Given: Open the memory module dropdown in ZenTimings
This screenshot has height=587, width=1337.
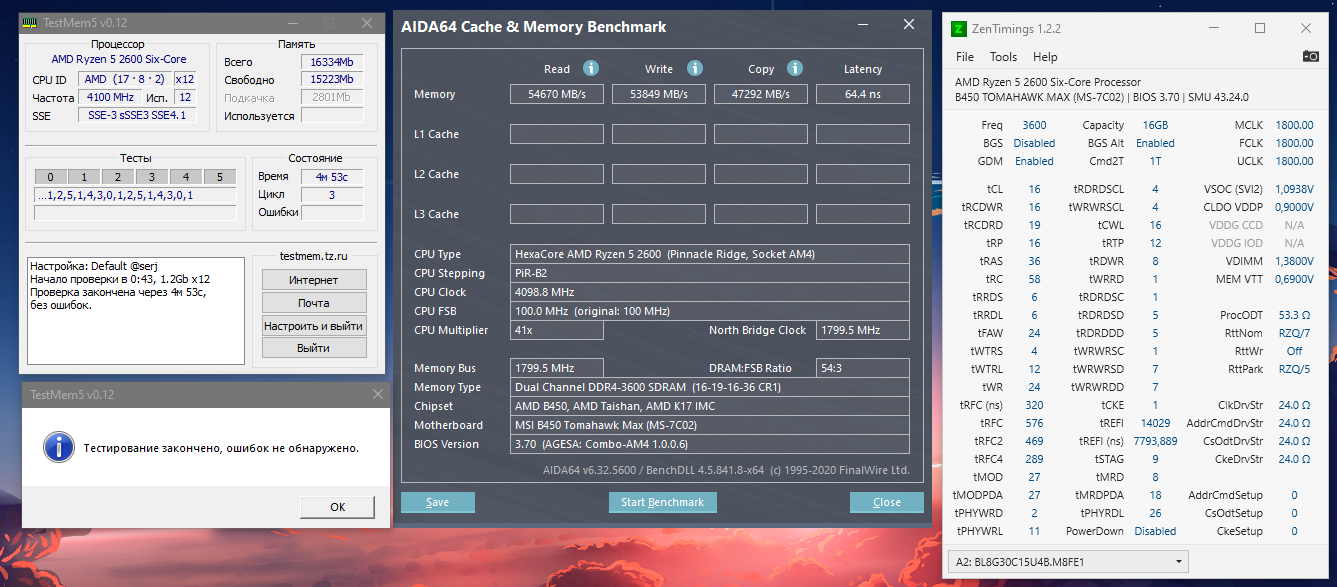Looking at the screenshot, I should [1068, 561].
